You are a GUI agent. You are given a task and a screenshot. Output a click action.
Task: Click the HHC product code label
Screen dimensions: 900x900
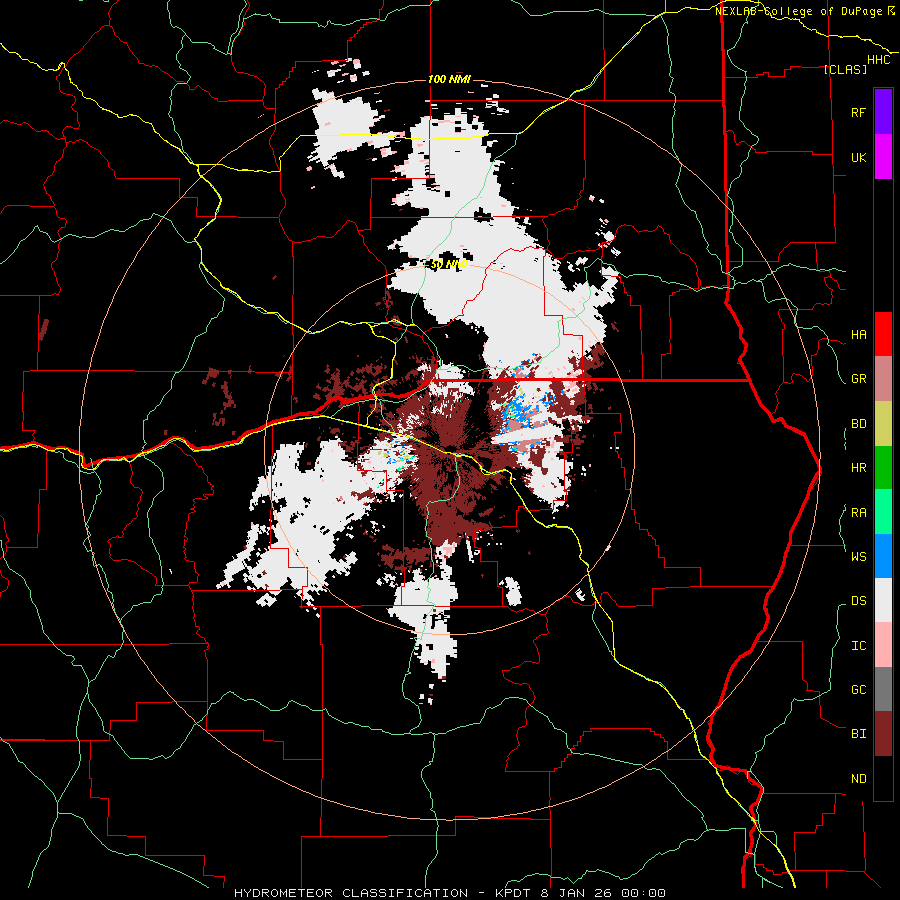point(878,60)
